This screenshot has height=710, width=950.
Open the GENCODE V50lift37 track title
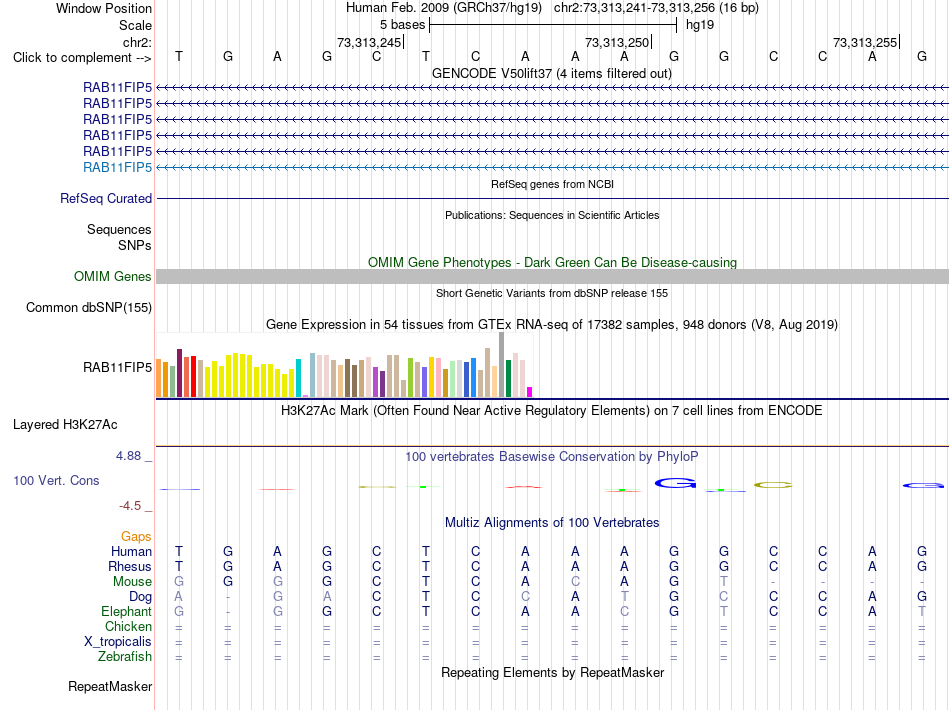coord(552,74)
